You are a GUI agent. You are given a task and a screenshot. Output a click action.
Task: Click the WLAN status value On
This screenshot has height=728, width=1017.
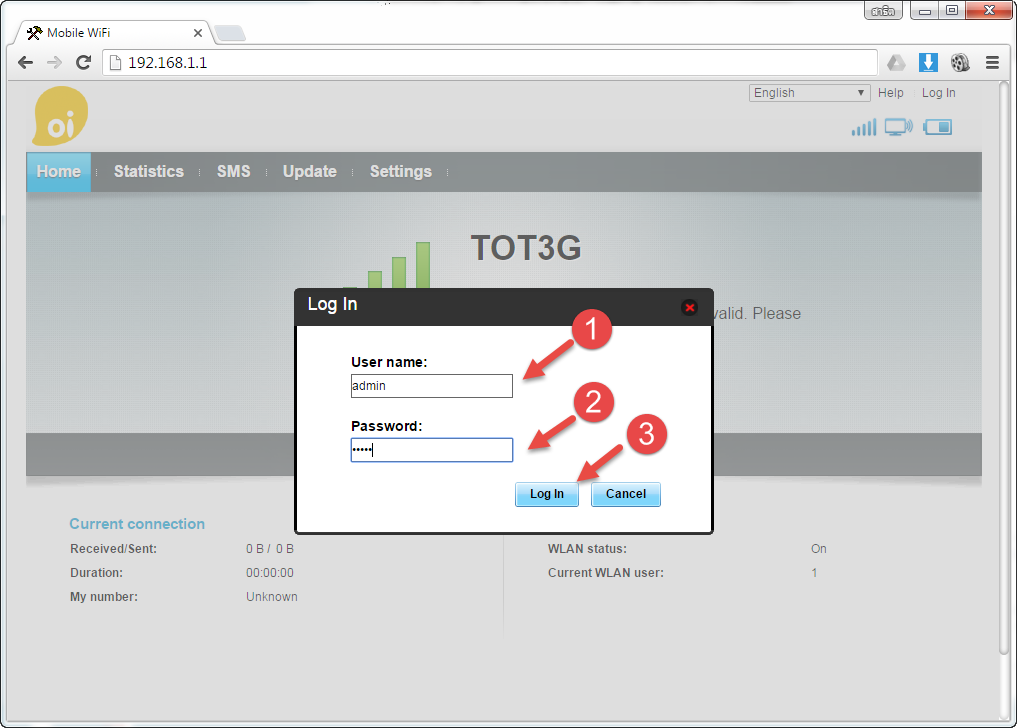[x=819, y=549]
